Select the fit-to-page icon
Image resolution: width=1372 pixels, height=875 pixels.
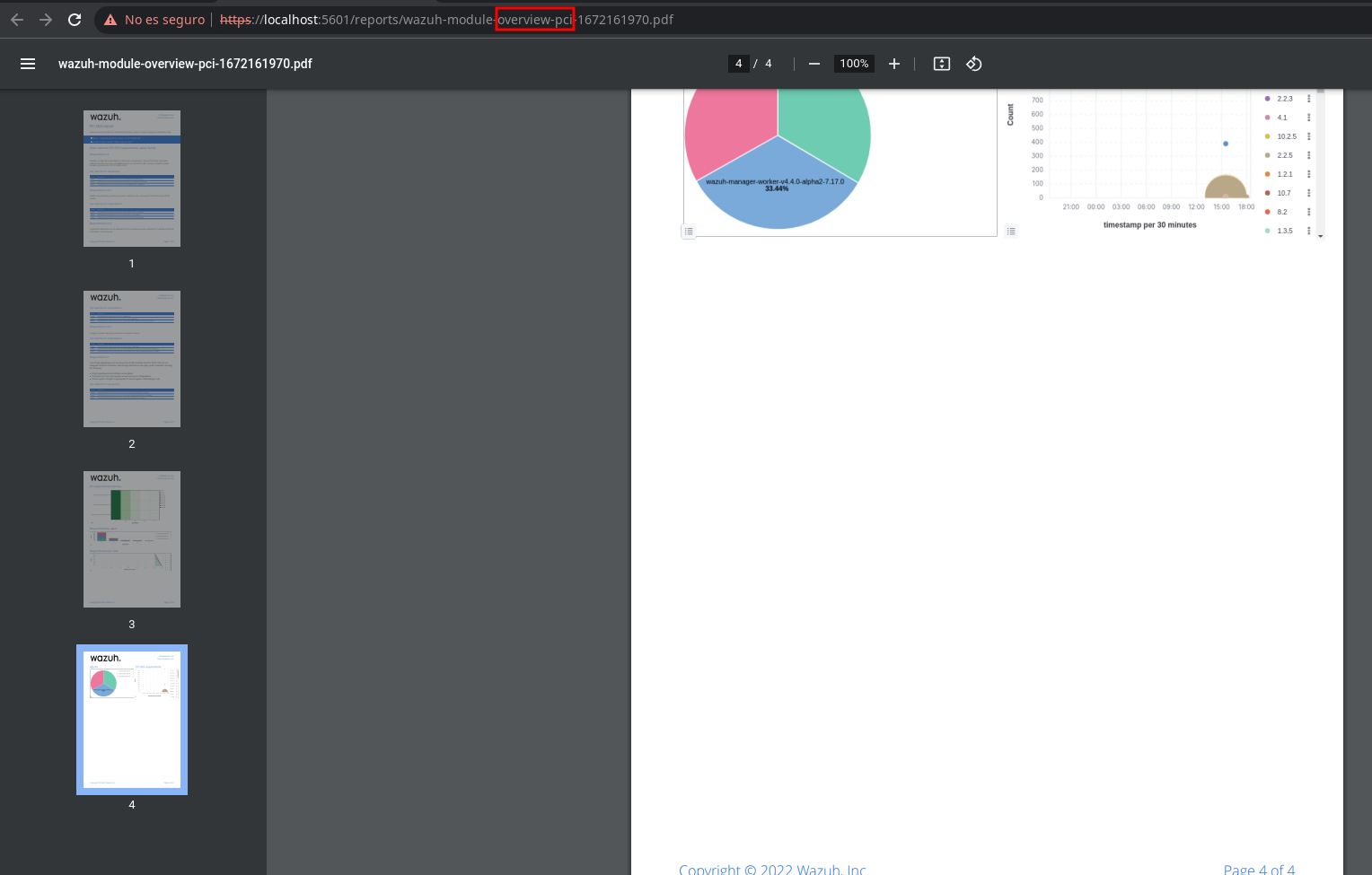point(941,63)
